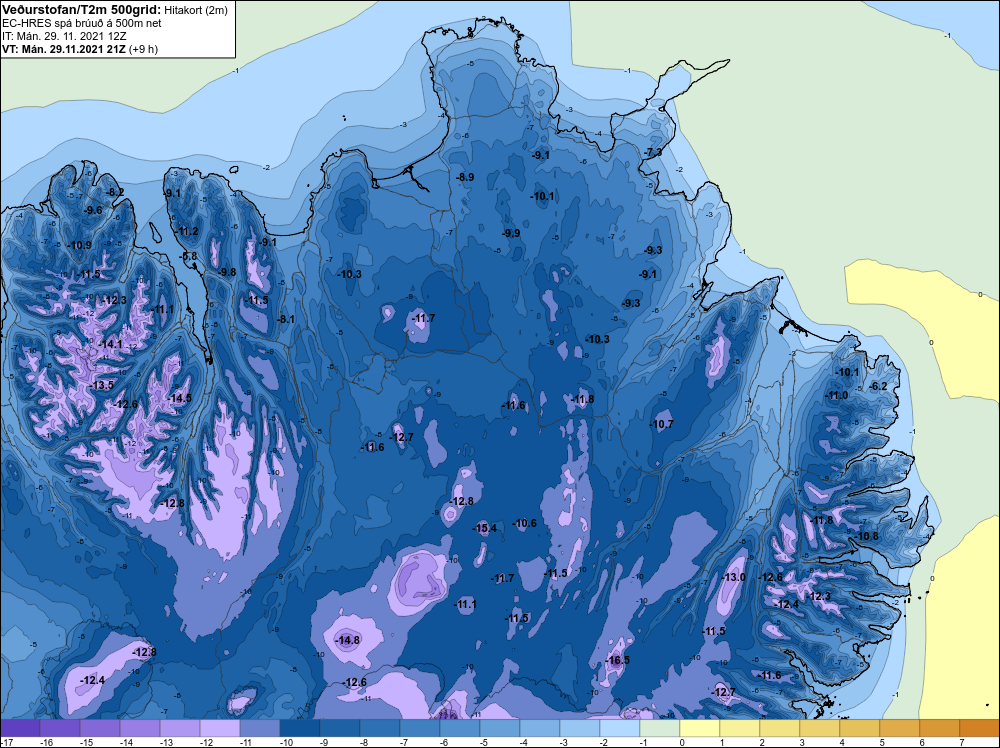This screenshot has height=748, width=1000.
Task: Click the -13.5 temperature reading
Action: click(101, 385)
